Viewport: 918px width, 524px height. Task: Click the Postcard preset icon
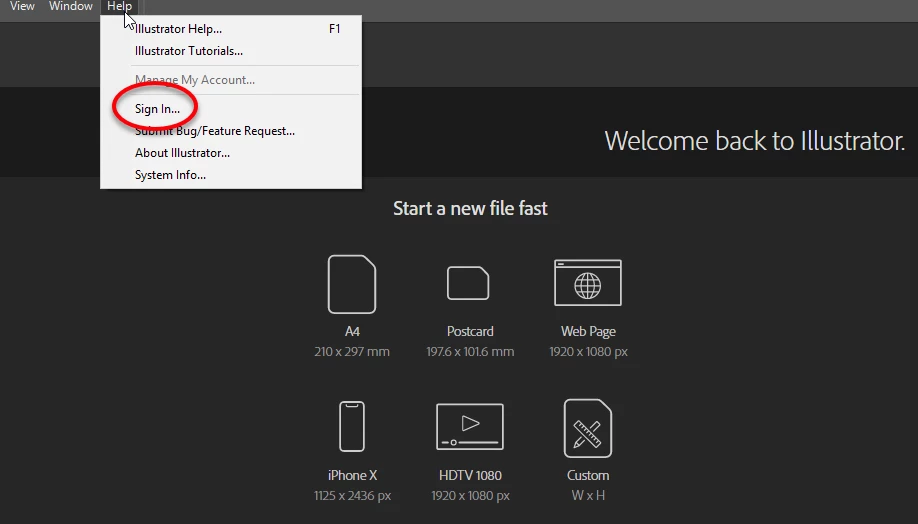click(x=468, y=283)
